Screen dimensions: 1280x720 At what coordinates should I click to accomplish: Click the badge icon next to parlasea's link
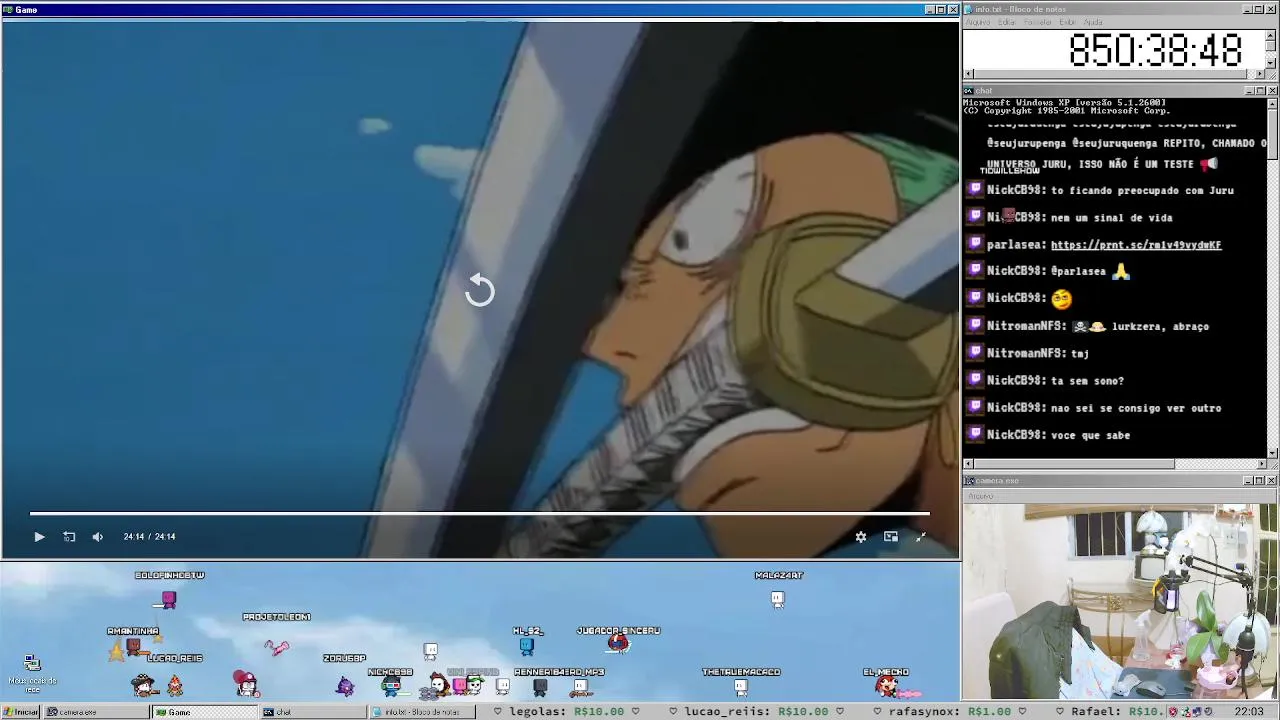point(975,244)
